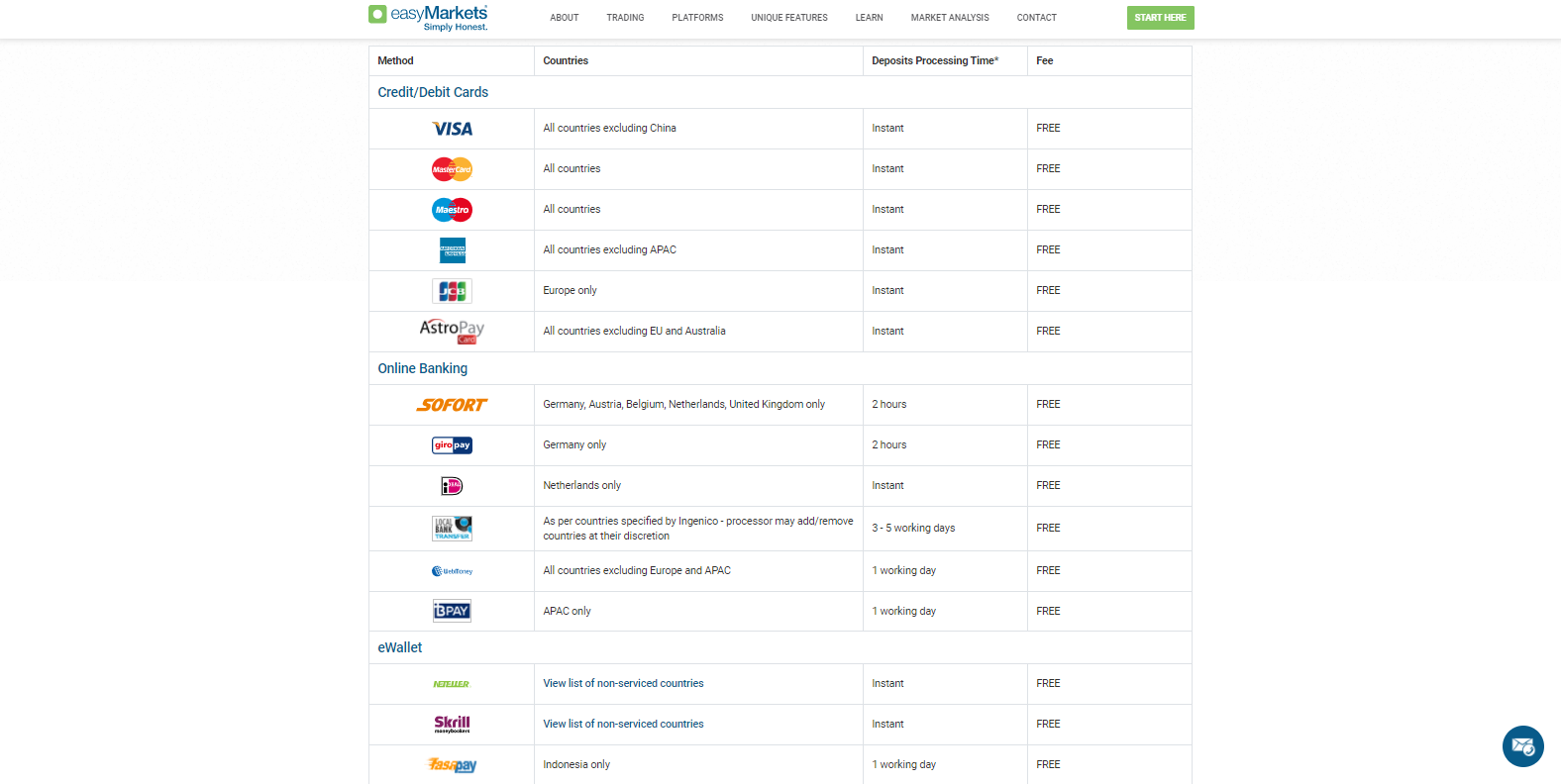Open the UNIQUE FEATURES menu
Screen dimensions: 1561x784
[789, 18]
